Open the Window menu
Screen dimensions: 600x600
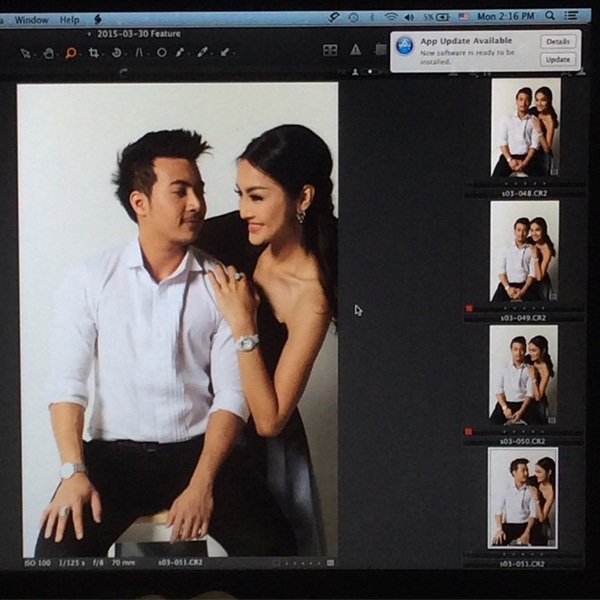coord(31,20)
